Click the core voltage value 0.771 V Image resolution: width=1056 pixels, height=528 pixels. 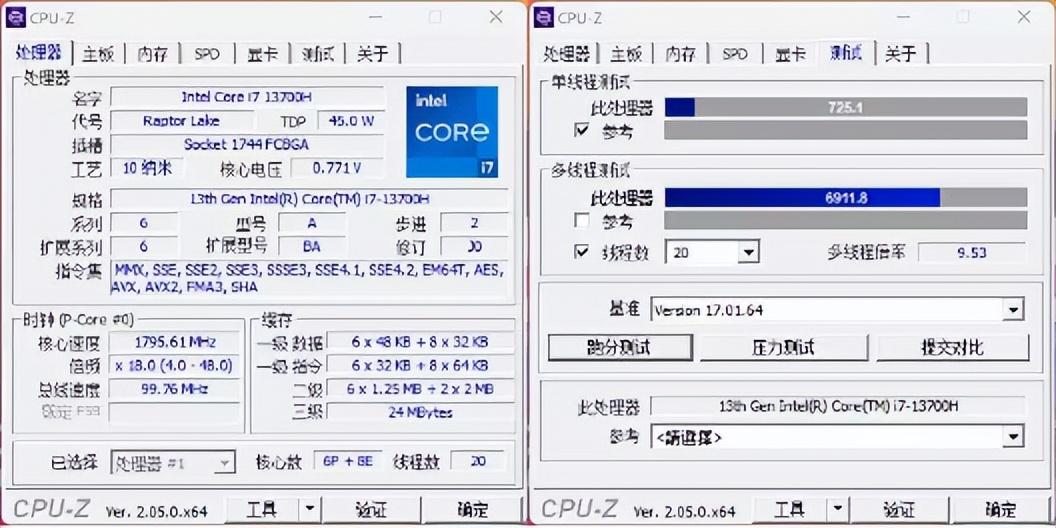click(x=337, y=168)
